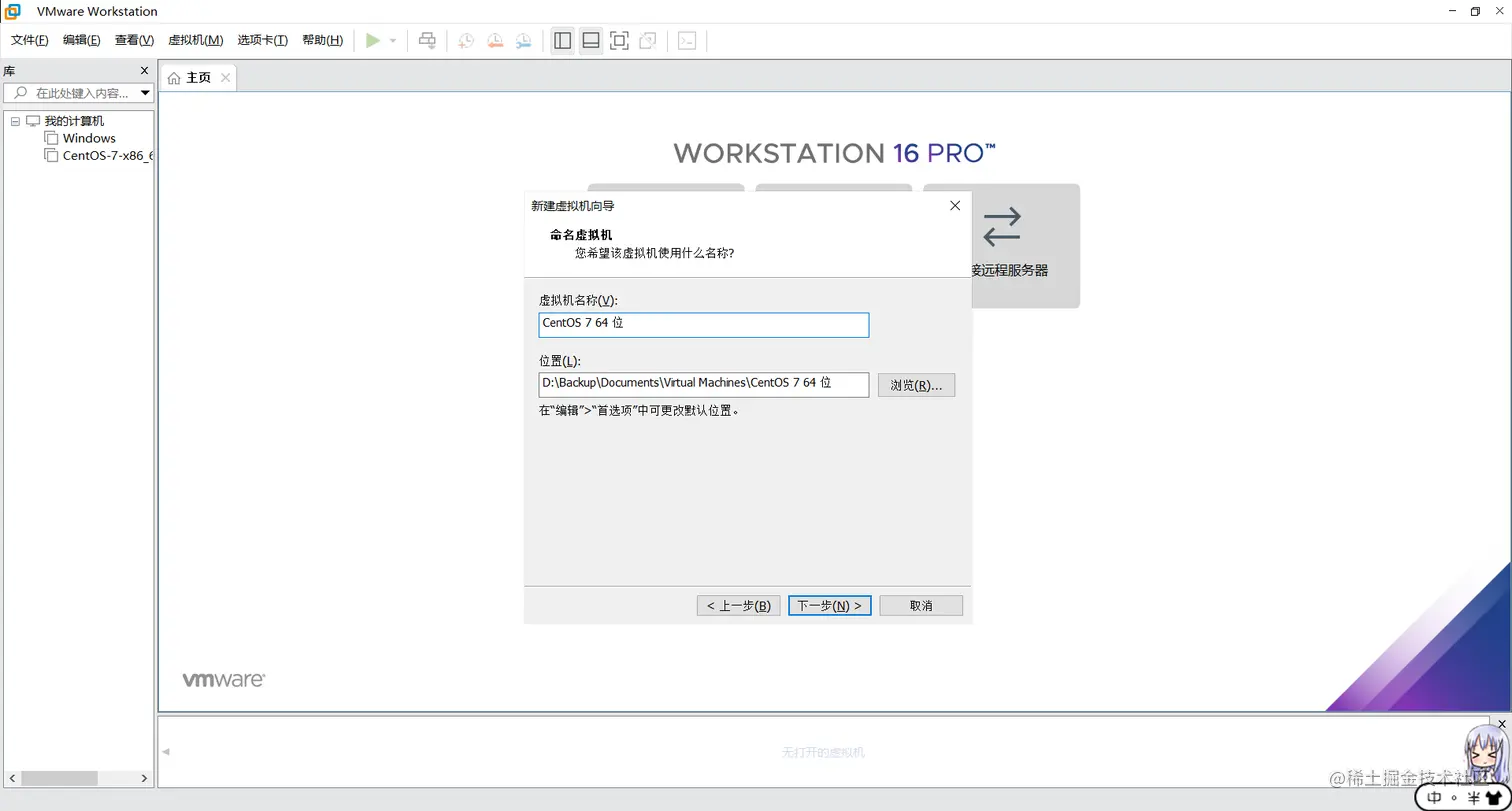Viewport: 1512px width, 811px height.
Task: Open the 虚拟机(M) menu
Action: click(x=195, y=40)
